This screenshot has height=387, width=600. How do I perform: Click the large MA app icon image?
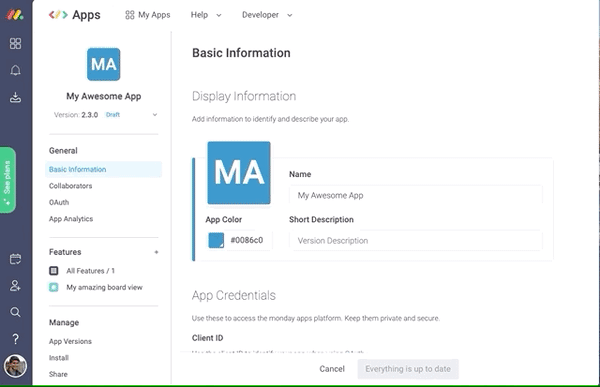pos(239,173)
